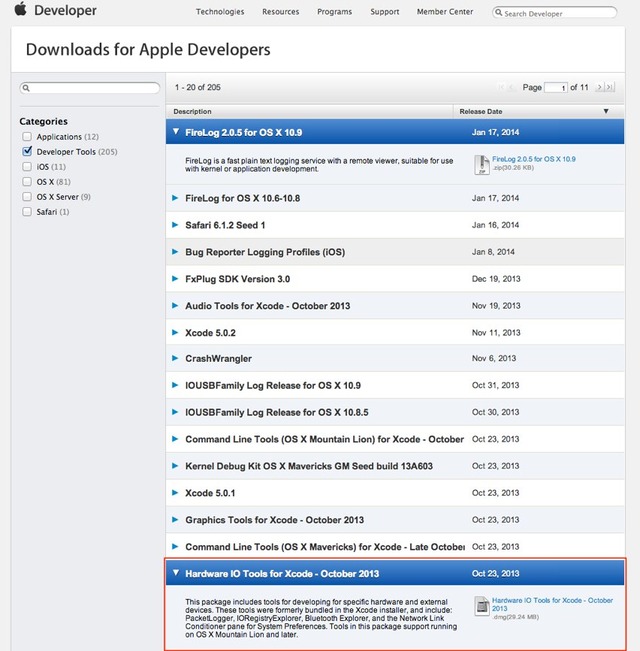Uncheck the Developer Tools category checkbox
640x651 pixels.
click(27, 152)
